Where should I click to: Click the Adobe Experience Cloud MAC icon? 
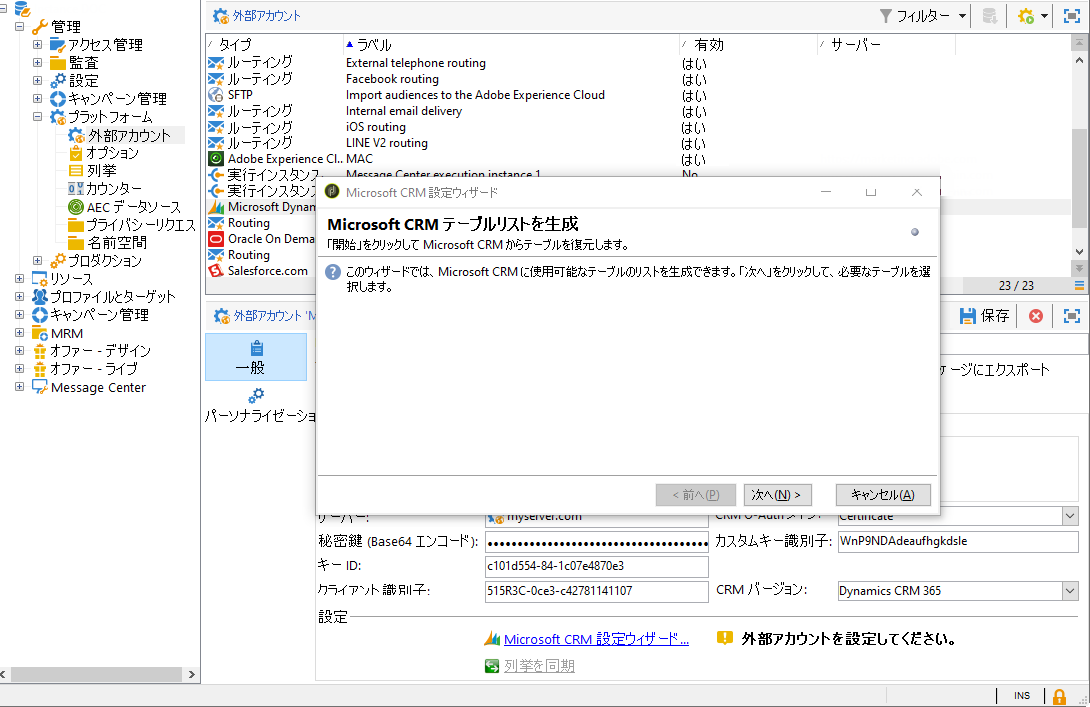click(x=215, y=159)
